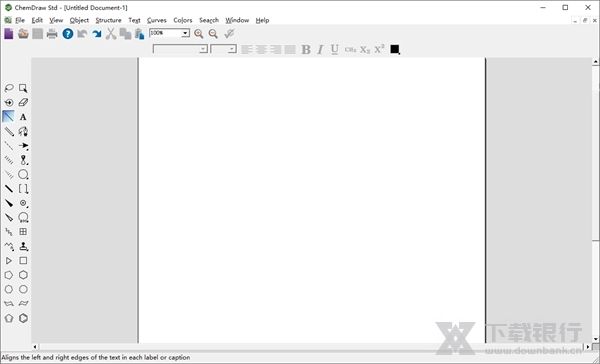600x364 pixels.
Task: Open the Window menu
Action: coord(237,20)
